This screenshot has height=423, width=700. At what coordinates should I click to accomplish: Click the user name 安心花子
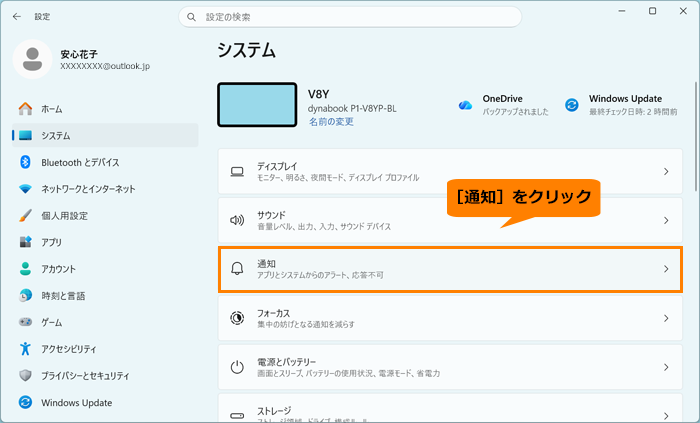pos(79,54)
